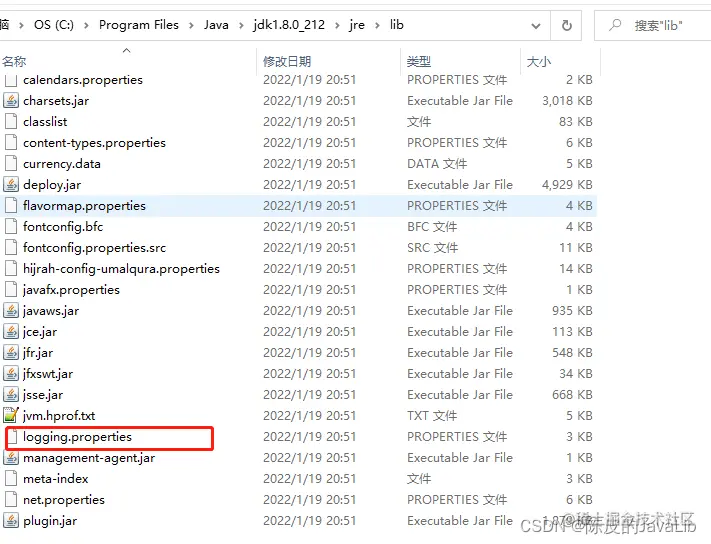Screen dimensions: 711x544
Task: Click the classlist blank file icon
Action: (x=11, y=121)
